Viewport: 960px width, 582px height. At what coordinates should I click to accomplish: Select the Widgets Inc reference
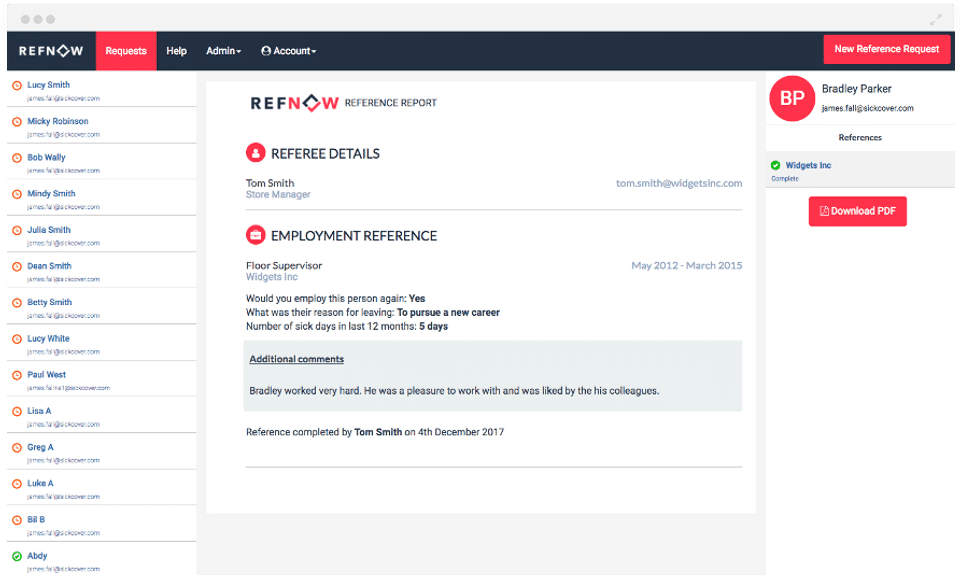tap(860, 170)
